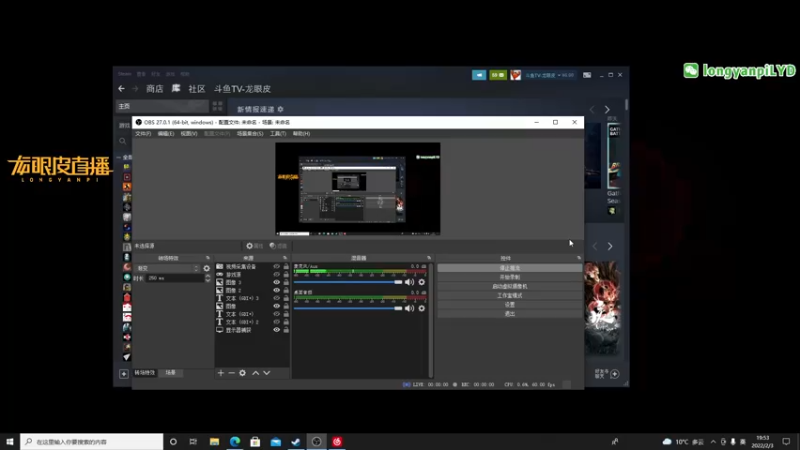Image resolution: width=800 pixels, height=450 pixels.
Task: Click the Windows search box on taskbar
Action: (x=92, y=442)
